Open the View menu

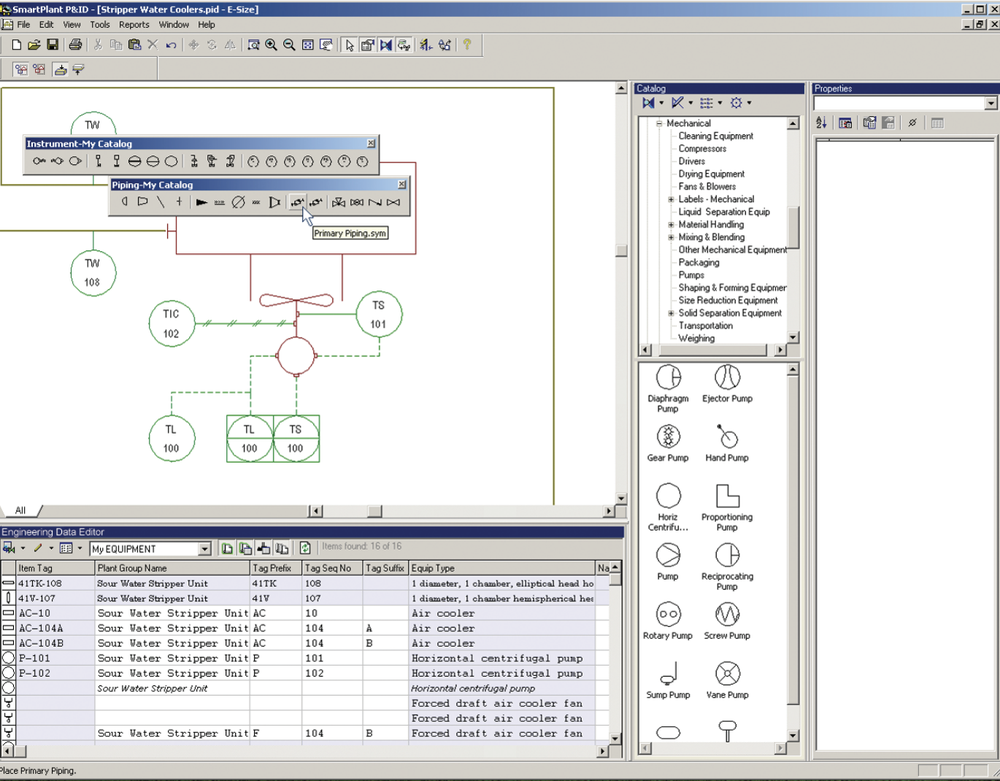[x=71, y=25]
